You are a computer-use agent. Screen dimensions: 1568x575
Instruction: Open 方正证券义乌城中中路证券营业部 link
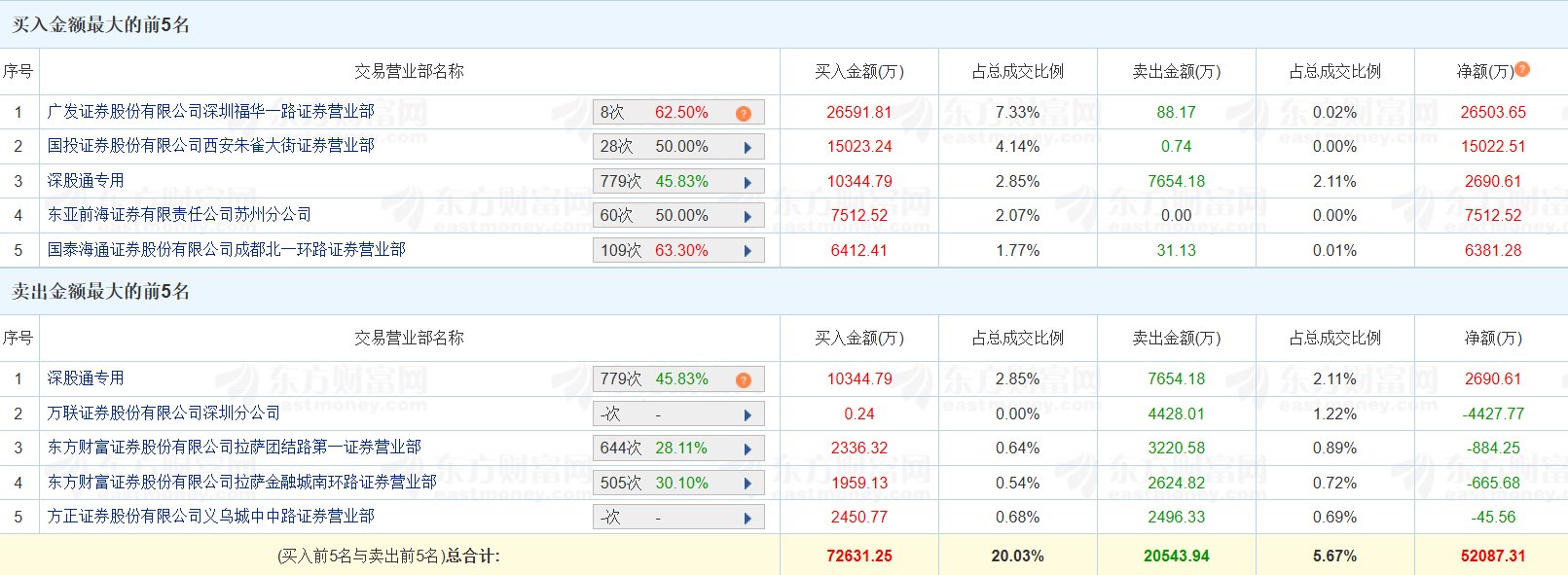coord(211,517)
